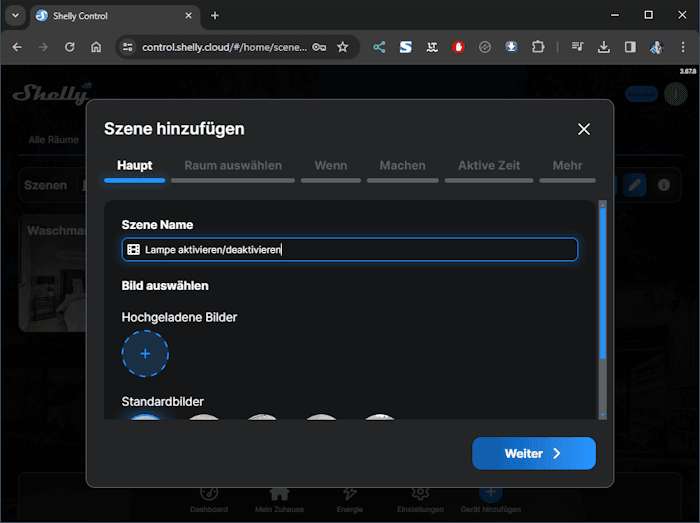Screen dimensions: 700x523
Task: Bookmark this page with star icon
Action: tap(343, 47)
